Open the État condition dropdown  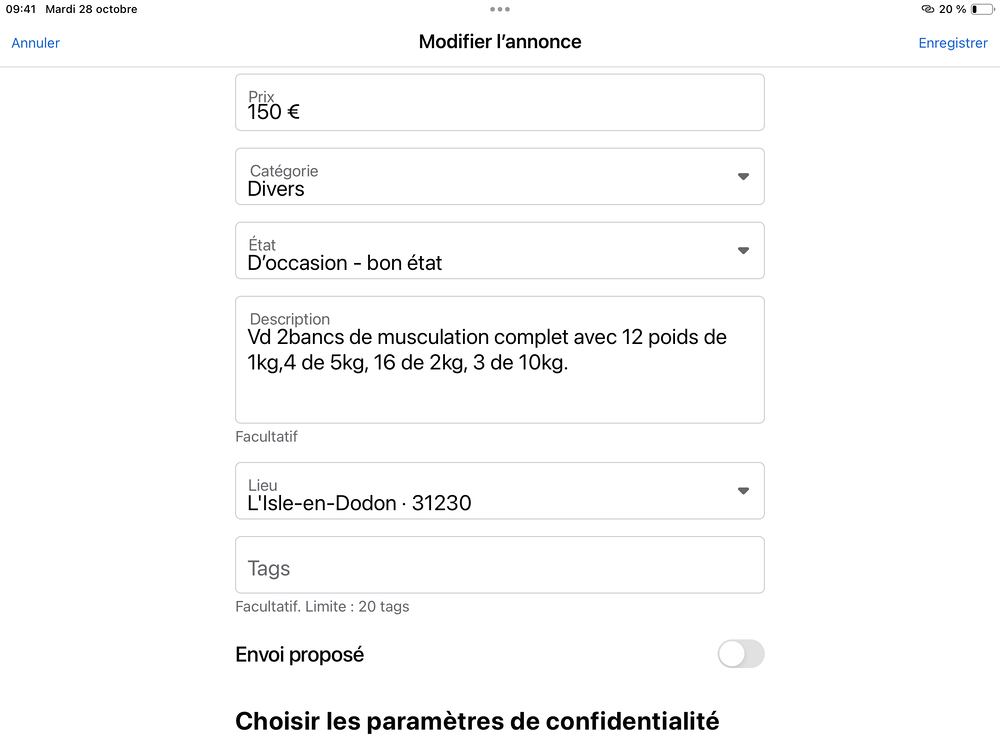coord(500,250)
